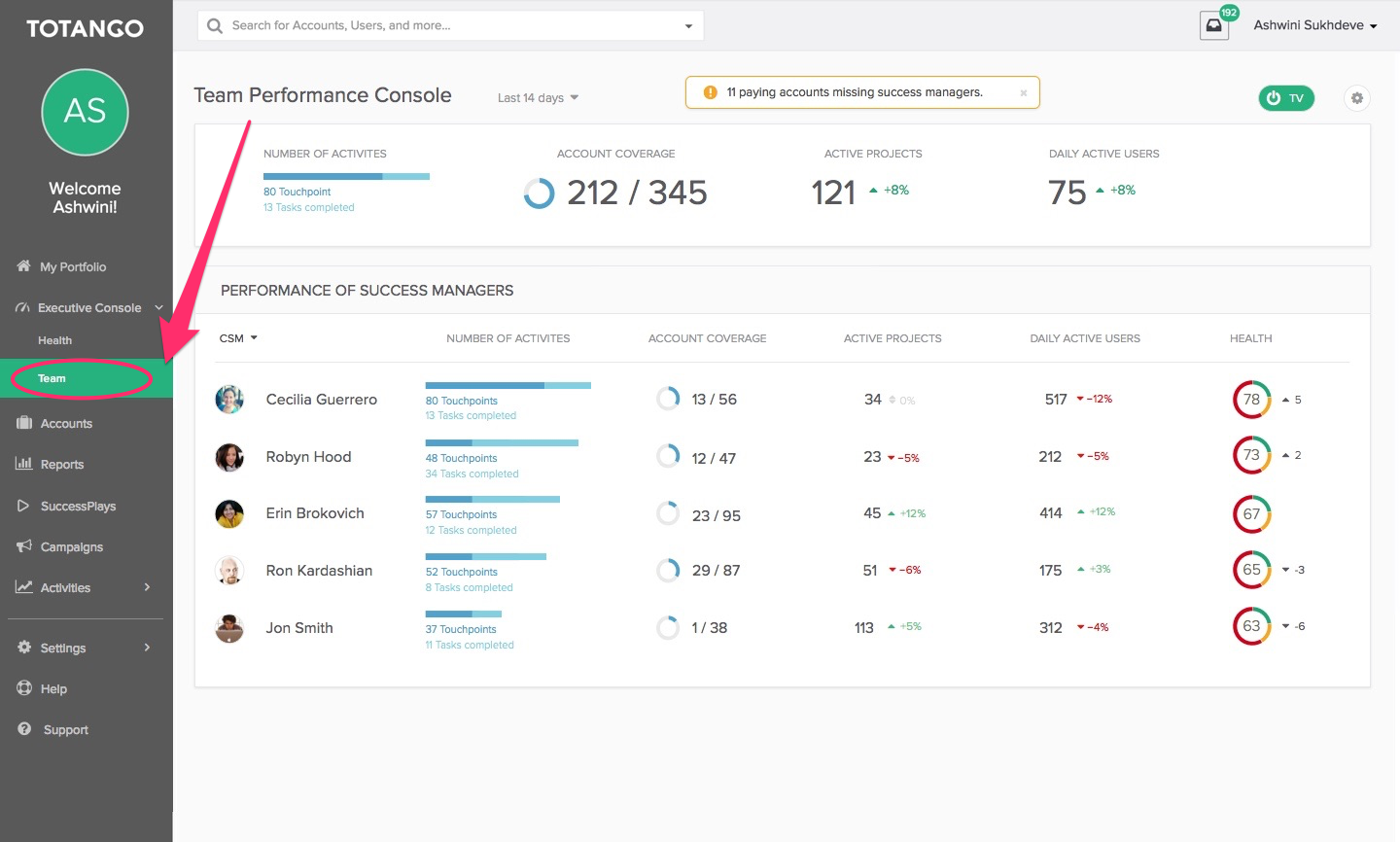This screenshot has width=1400, height=842.
Task: Click the My Portfolio home icon
Action: (23, 265)
